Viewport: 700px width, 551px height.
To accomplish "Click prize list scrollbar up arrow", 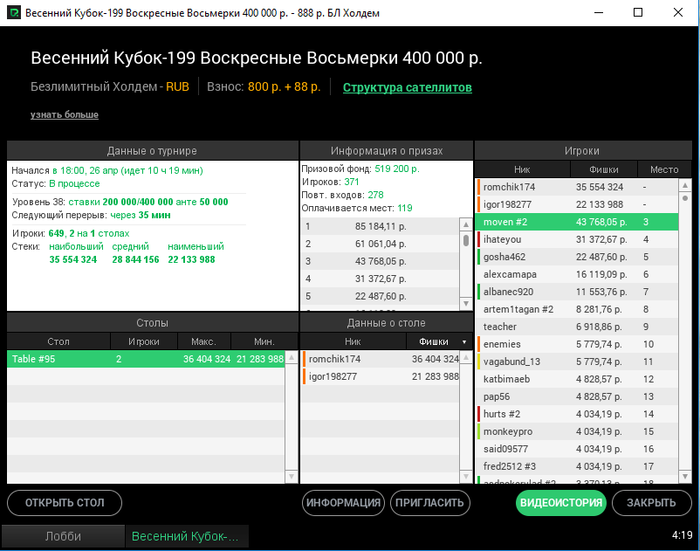I will (x=466, y=224).
